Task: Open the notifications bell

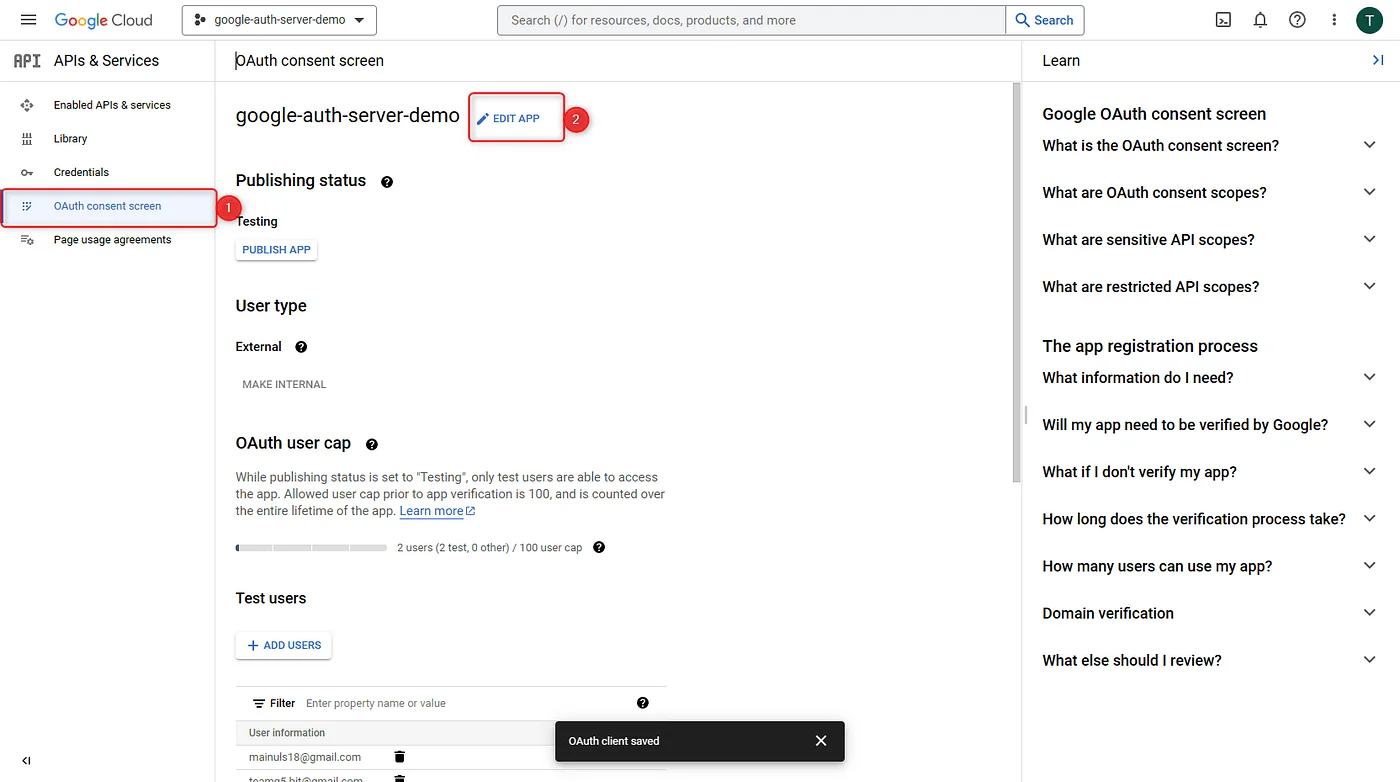Action: point(1260,20)
